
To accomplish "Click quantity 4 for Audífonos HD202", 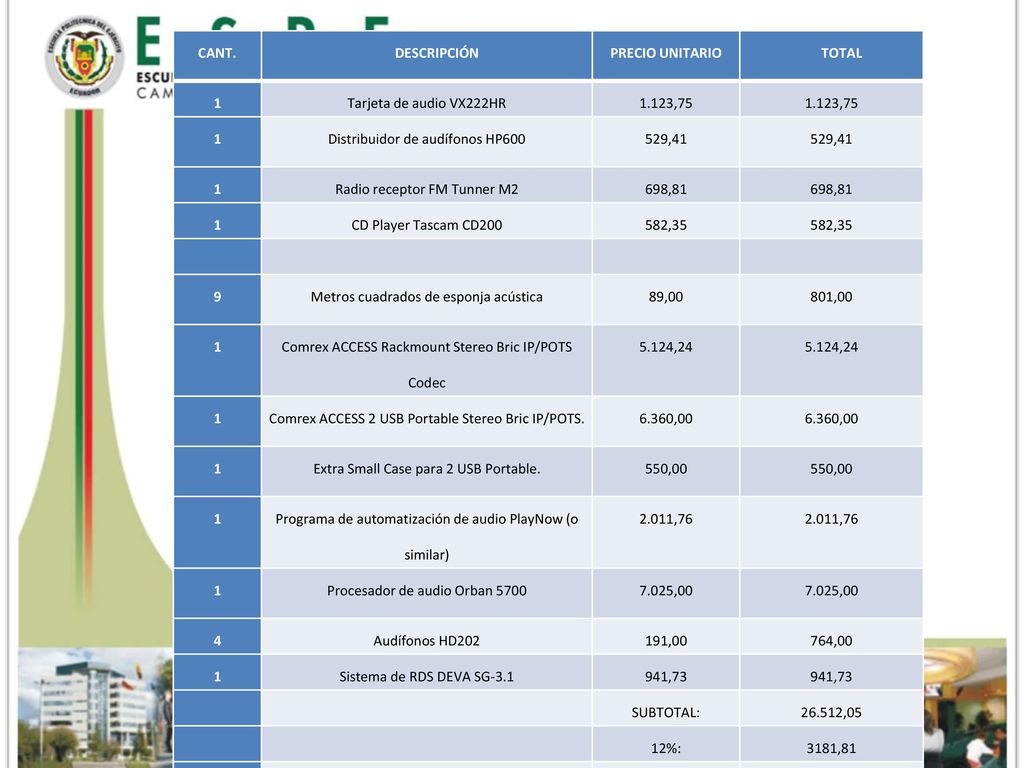I will click(217, 641).
